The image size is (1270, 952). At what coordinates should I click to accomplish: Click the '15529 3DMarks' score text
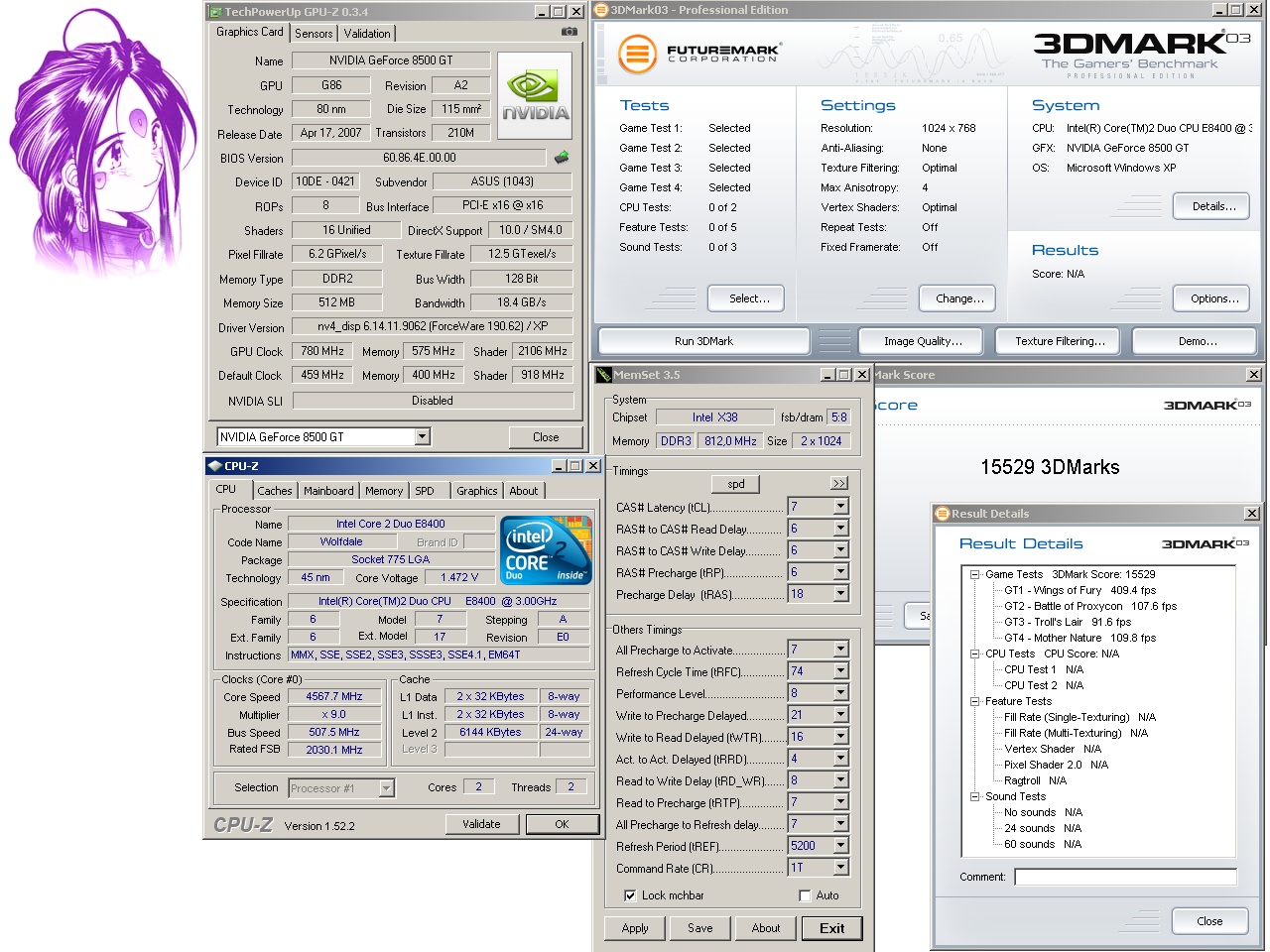click(x=1050, y=467)
